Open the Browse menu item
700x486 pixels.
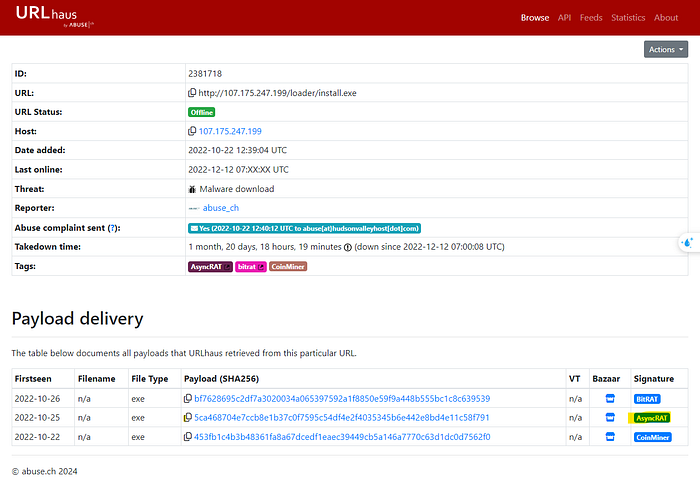click(535, 18)
